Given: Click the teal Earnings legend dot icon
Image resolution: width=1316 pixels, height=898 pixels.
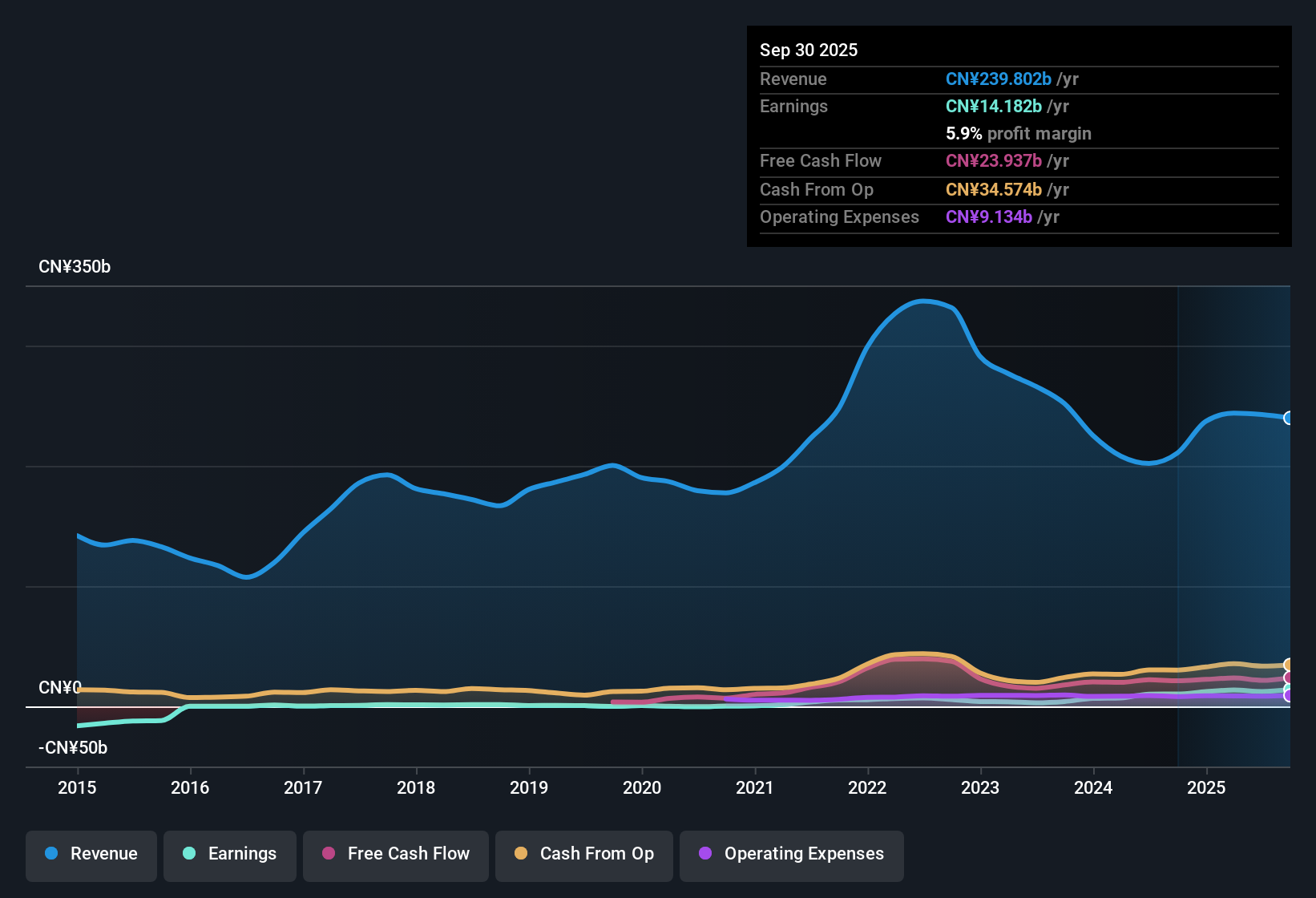Looking at the screenshot, I should point(189,854).
